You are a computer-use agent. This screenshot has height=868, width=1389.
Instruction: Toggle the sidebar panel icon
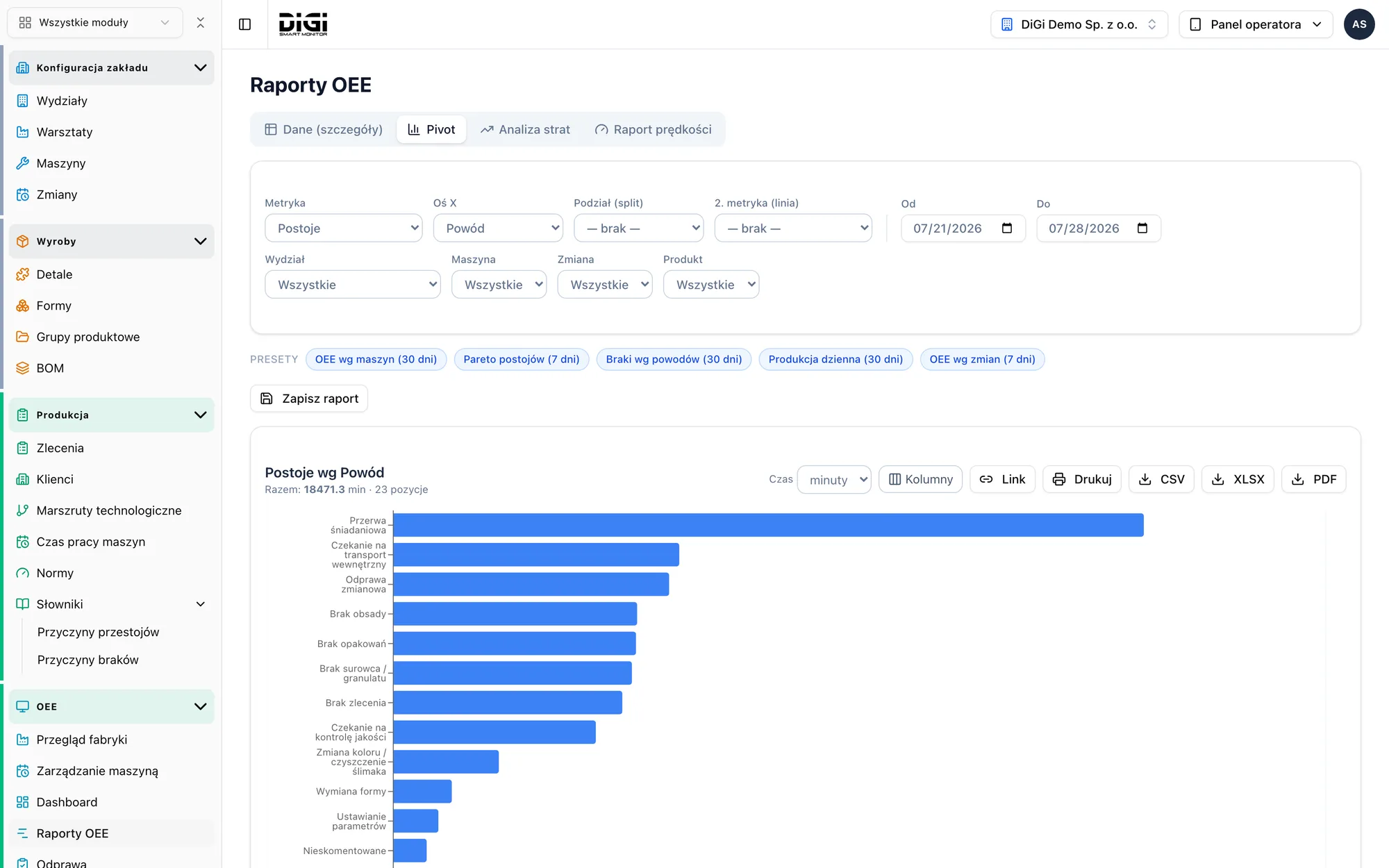click(244, 24)
